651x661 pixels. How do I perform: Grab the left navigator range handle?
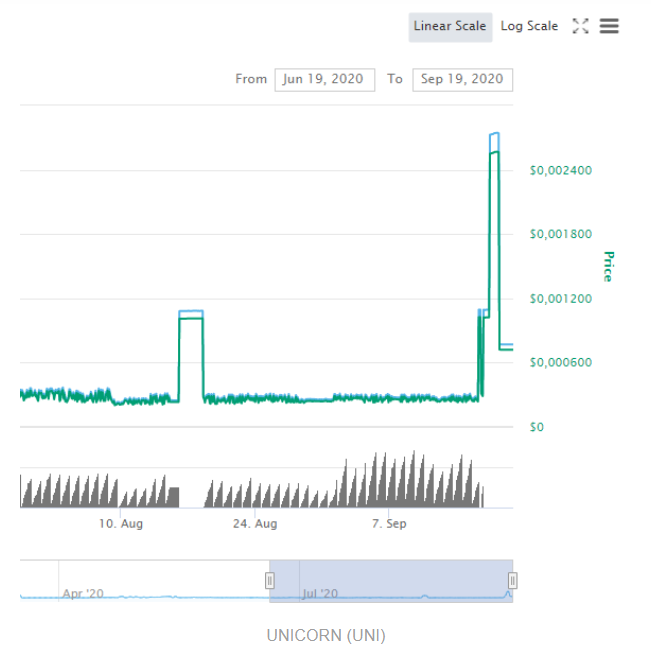[x=270, y=580]
